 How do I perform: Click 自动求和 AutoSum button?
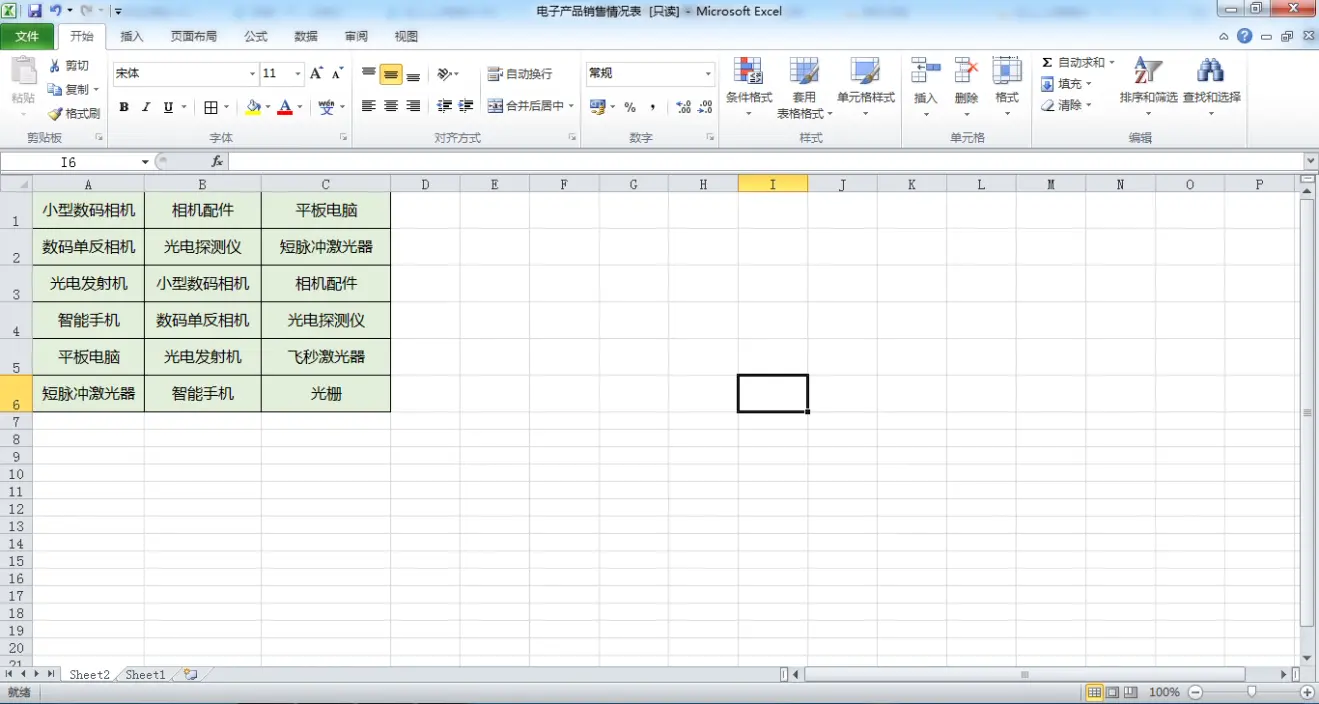[1072, 63]
